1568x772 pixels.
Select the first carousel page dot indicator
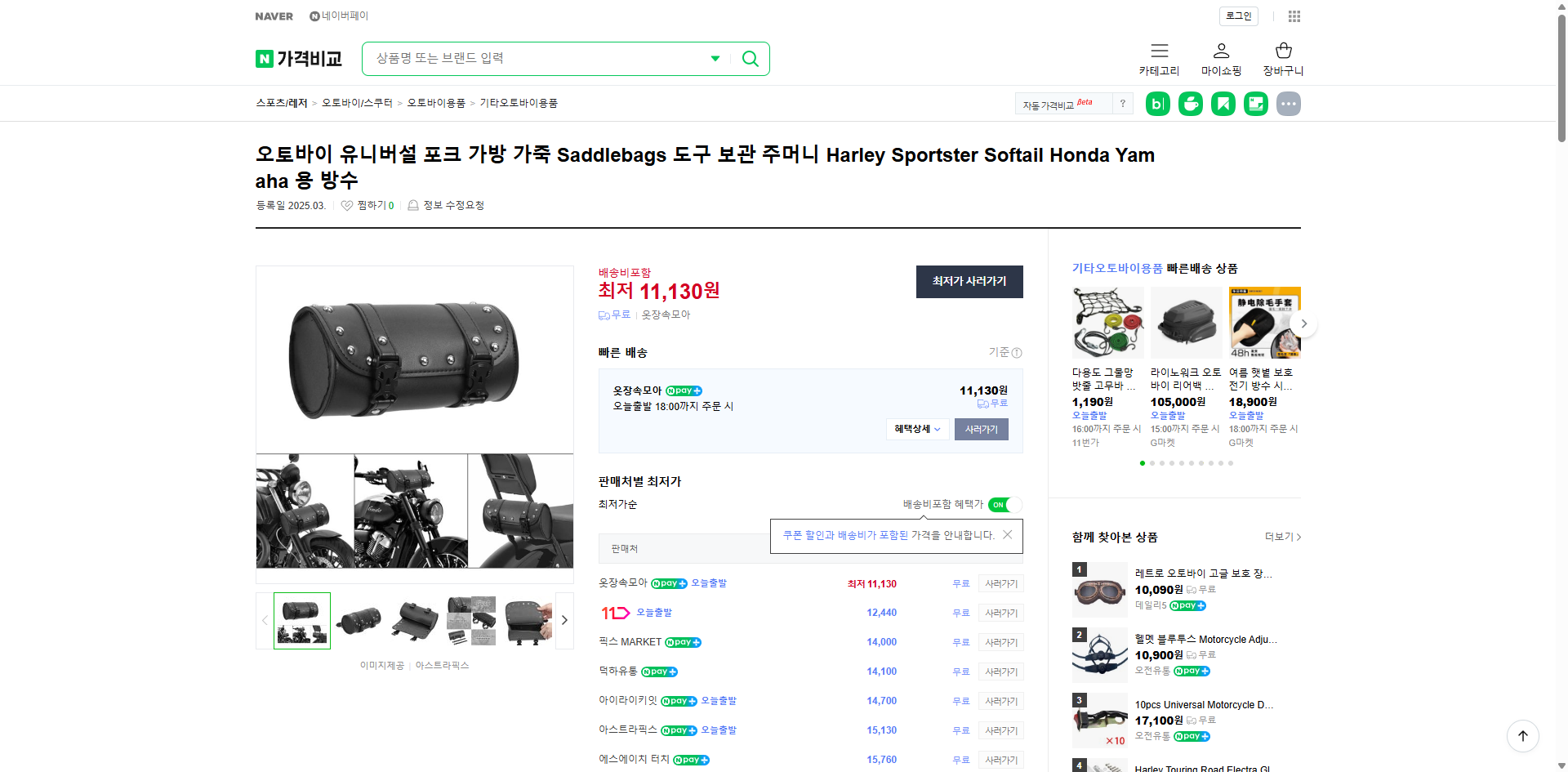tap(1142, 463)
